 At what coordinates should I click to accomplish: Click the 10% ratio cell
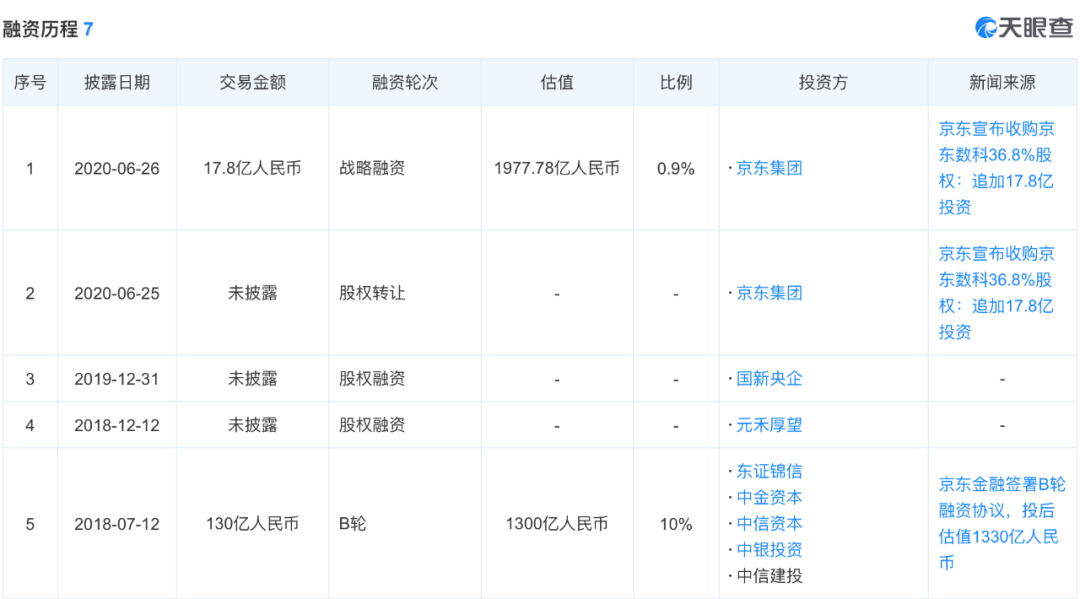(x=676, y=525)
